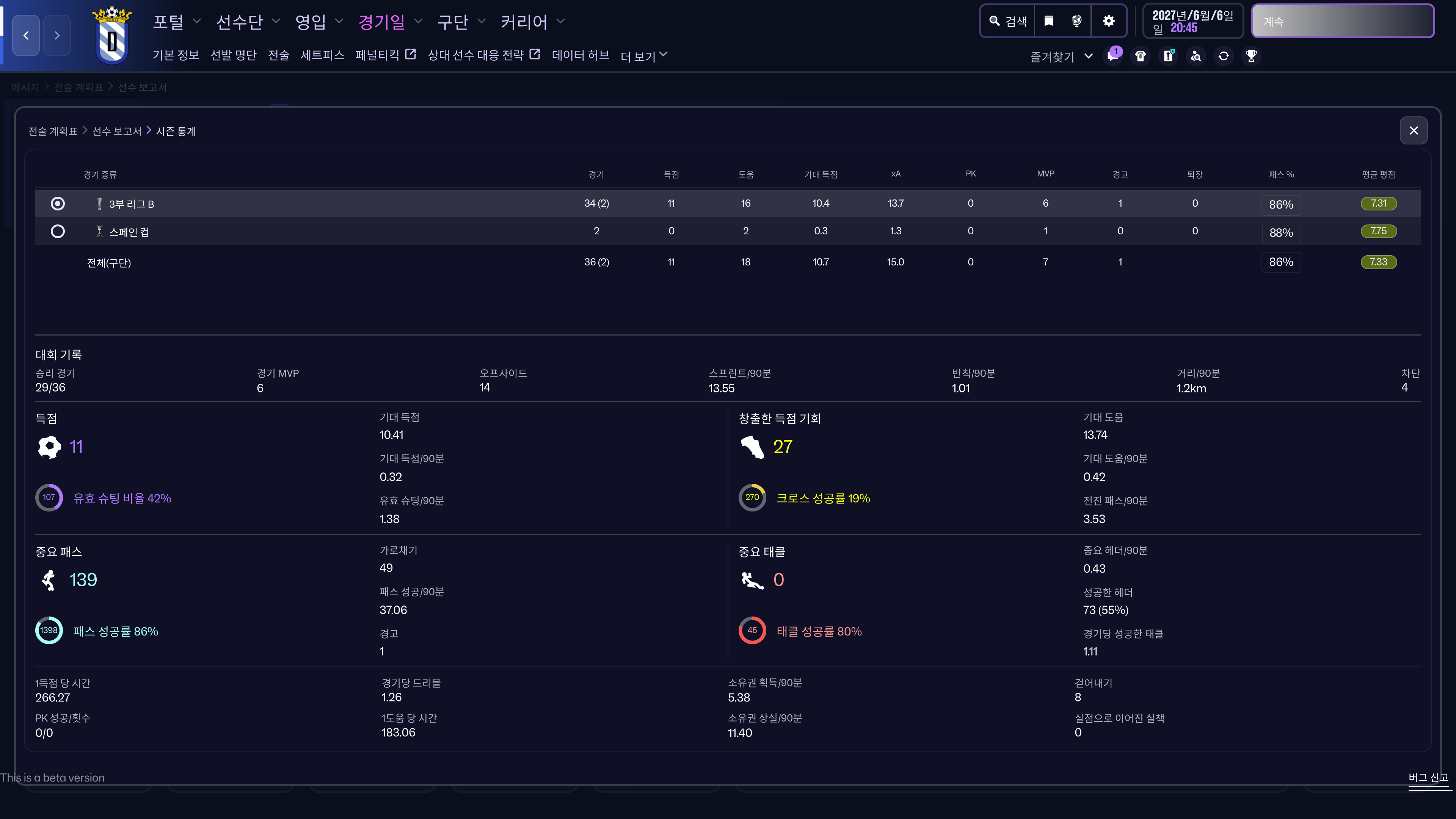Click the bookmark icon in top bar

1049,21
